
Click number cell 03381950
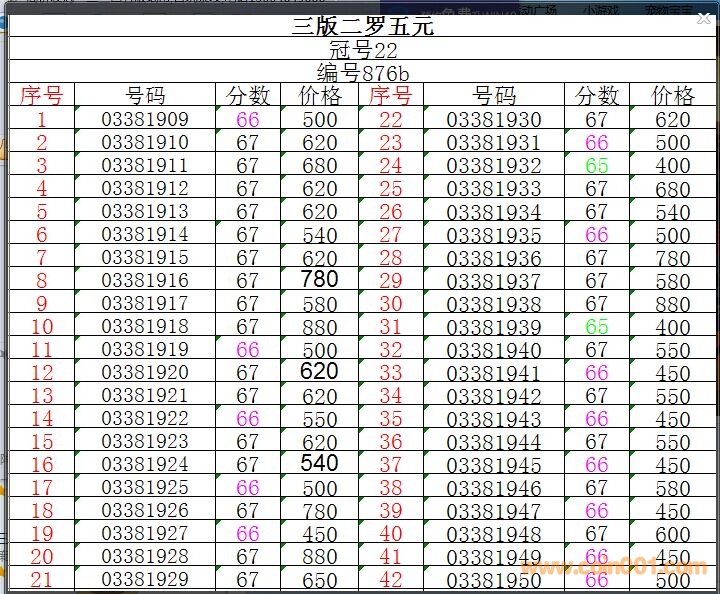tap(494, 580)
